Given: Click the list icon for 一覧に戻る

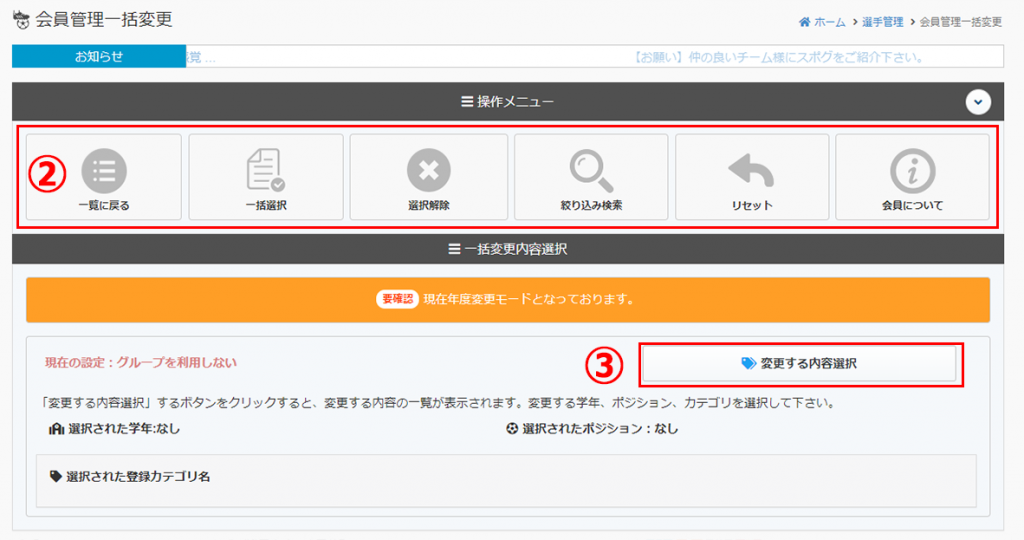Looking at the screenshot, I should (x=104, y=170).
